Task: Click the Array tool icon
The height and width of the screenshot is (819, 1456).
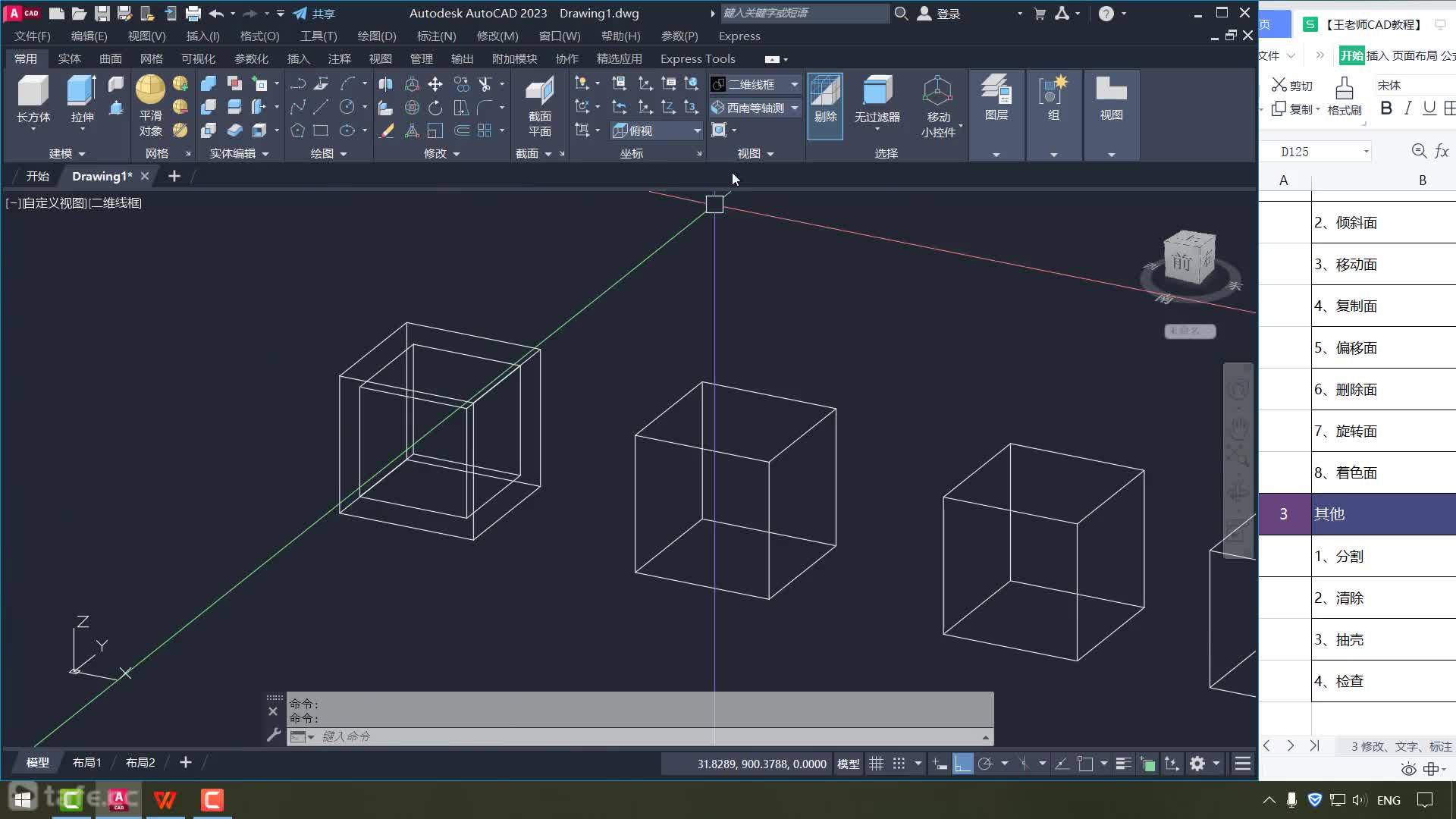Action: (485, 130)
